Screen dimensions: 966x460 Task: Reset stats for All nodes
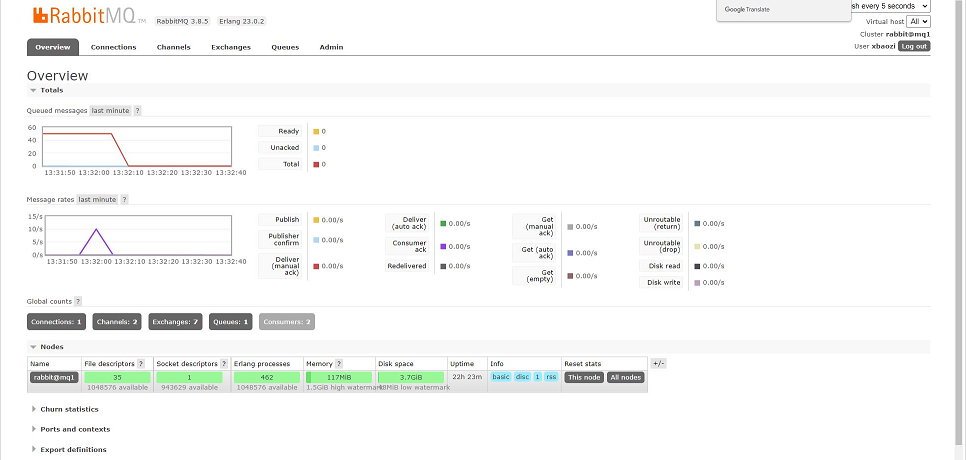(x=626, y=377)
